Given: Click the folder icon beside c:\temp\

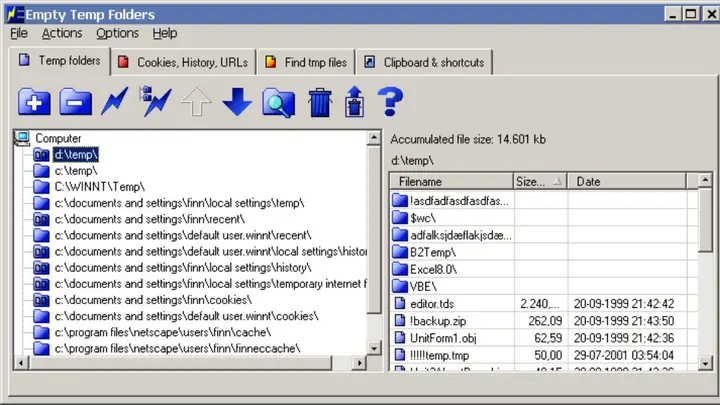Looking at the screenshot, I should click(41, 171).
